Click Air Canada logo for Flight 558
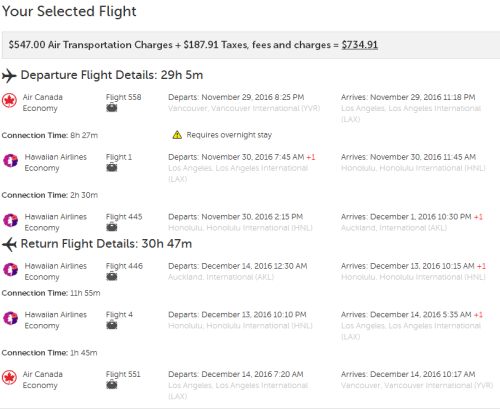Viewport: 500px width, 409px height. pyautogui.click(x=9, y=100)
